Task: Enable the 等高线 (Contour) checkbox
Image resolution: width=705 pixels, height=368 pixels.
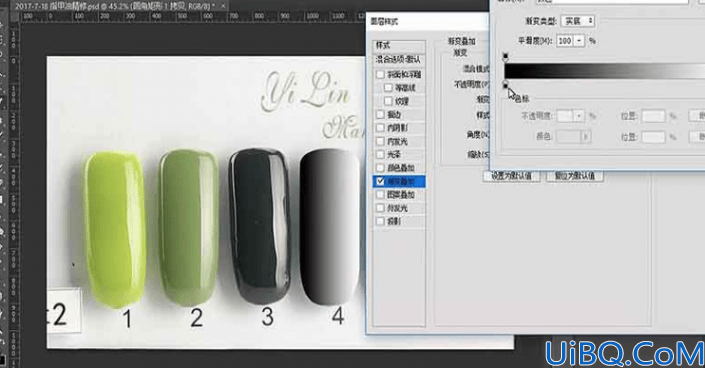Action: click(388, 88)
